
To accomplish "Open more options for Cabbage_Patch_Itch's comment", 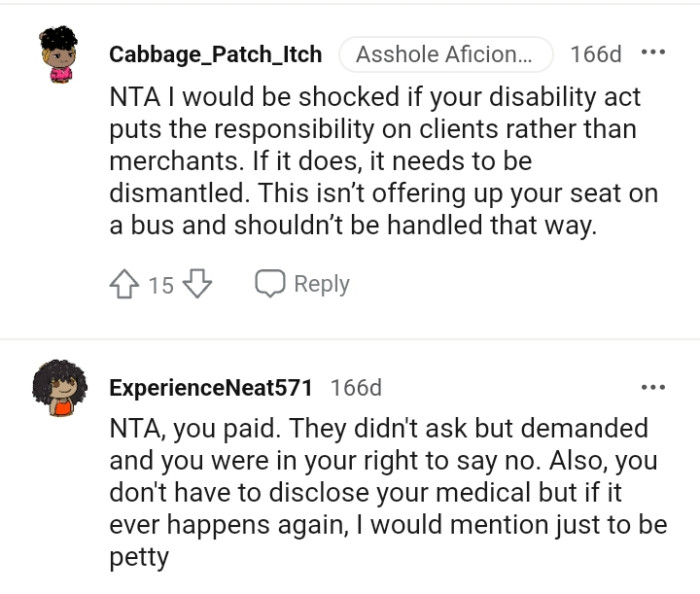I will (x=653, y=52).
